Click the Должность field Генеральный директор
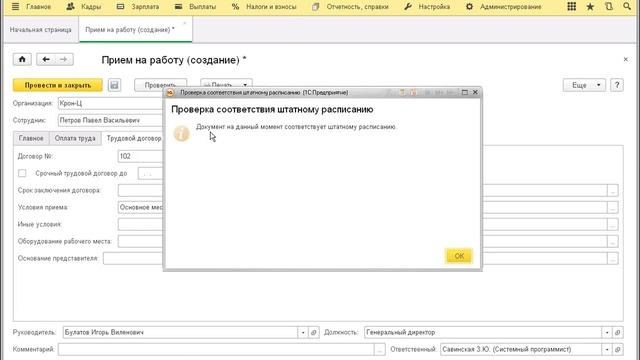640x360 pixels. coord(483,332)
